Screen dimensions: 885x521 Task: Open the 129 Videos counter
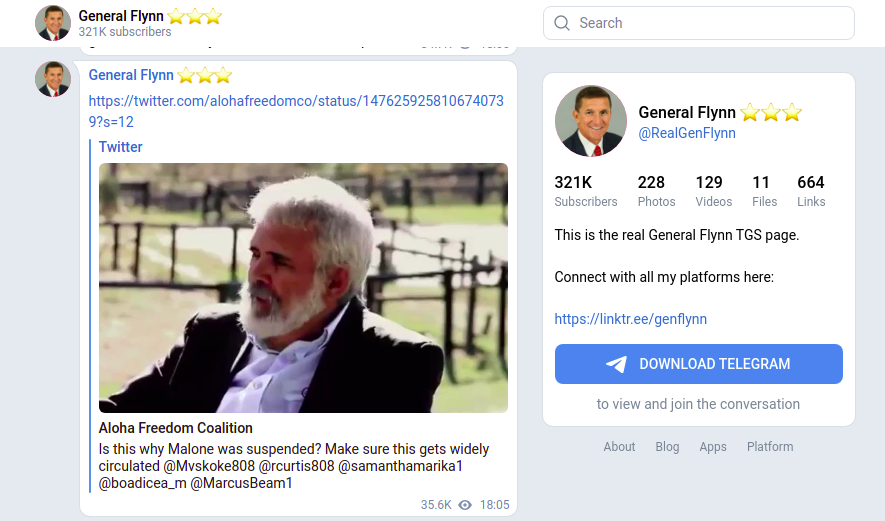pyautogui.click(x=713, y=191)
